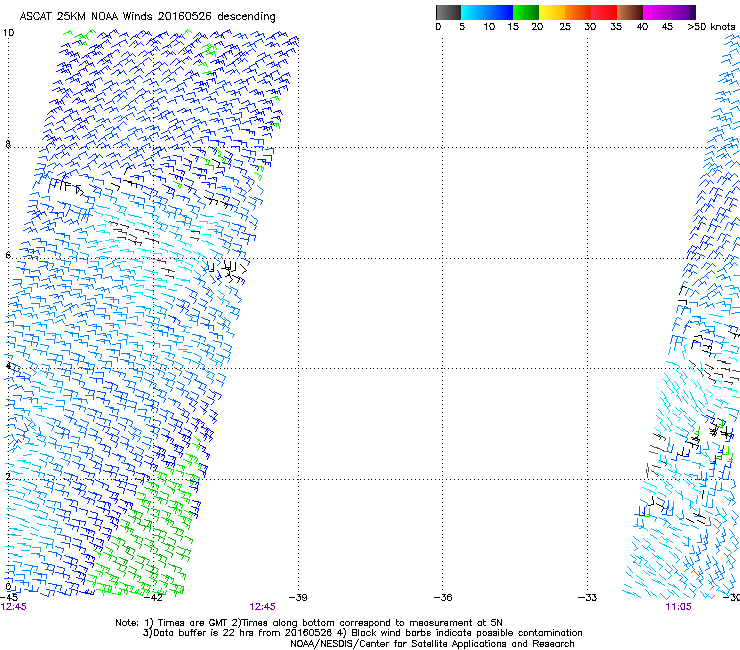Select the yellow 20-25 knots color segment
Image resolution: width=740 pixels, height=650 pixels.
(552, 12)
